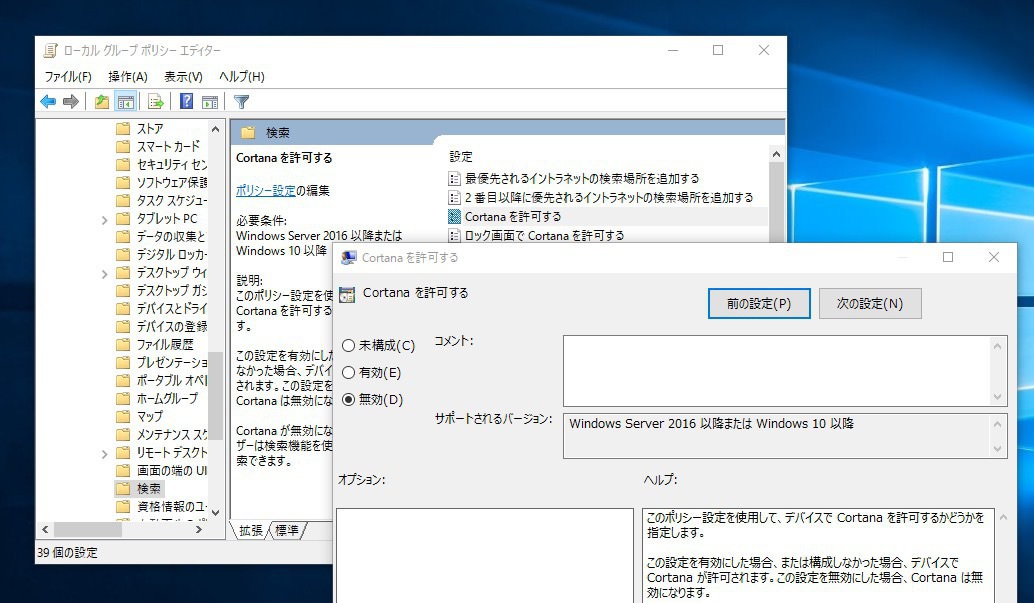Open the Help toolbar icon

[187, 102]
